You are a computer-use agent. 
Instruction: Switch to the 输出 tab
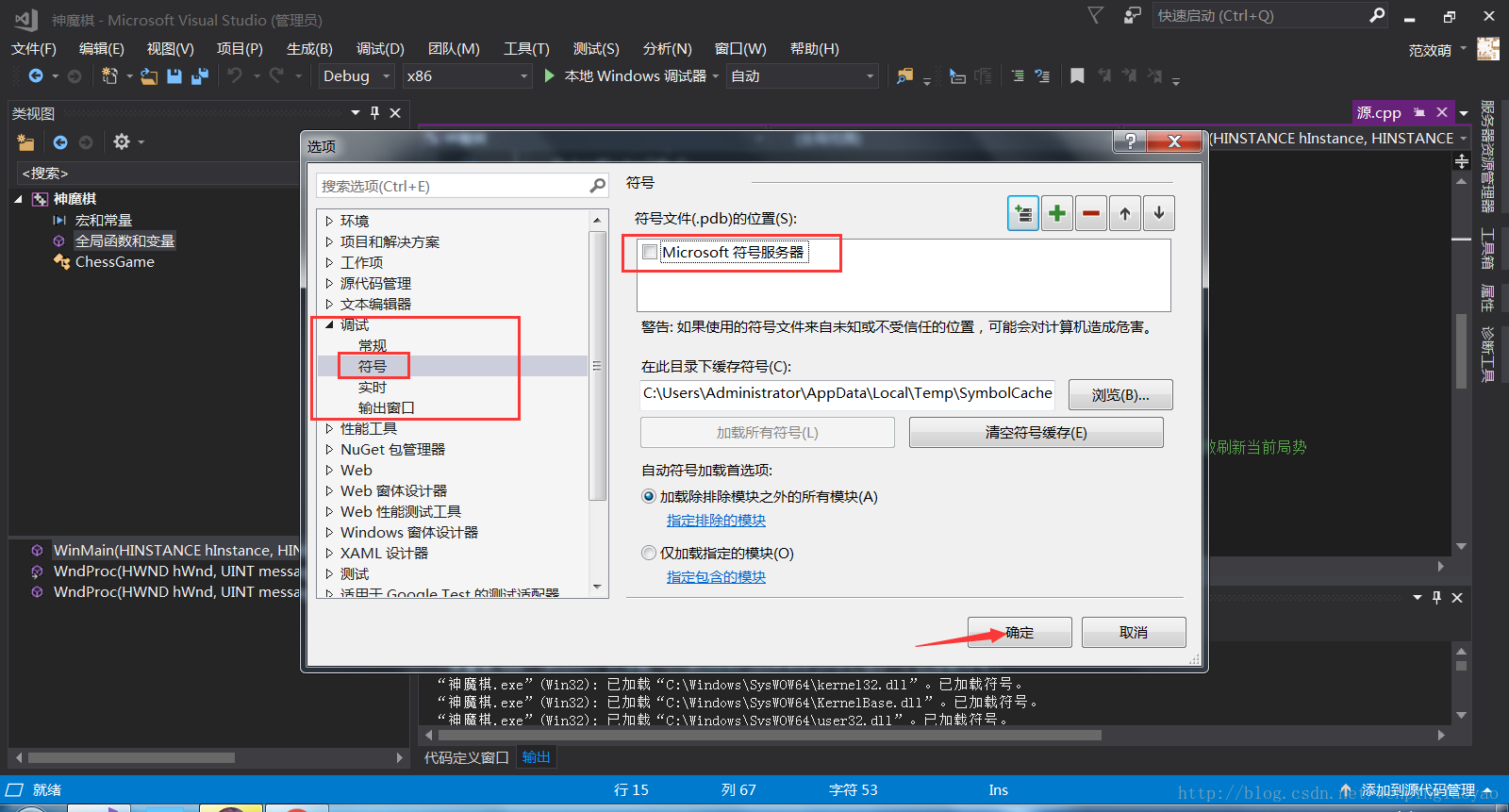pos(536,756)
